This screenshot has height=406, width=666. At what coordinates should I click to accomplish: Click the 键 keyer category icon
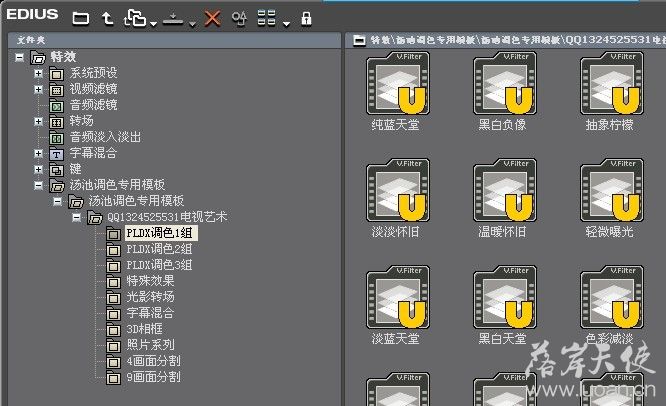pyautogui.click(x=56, y=170)
